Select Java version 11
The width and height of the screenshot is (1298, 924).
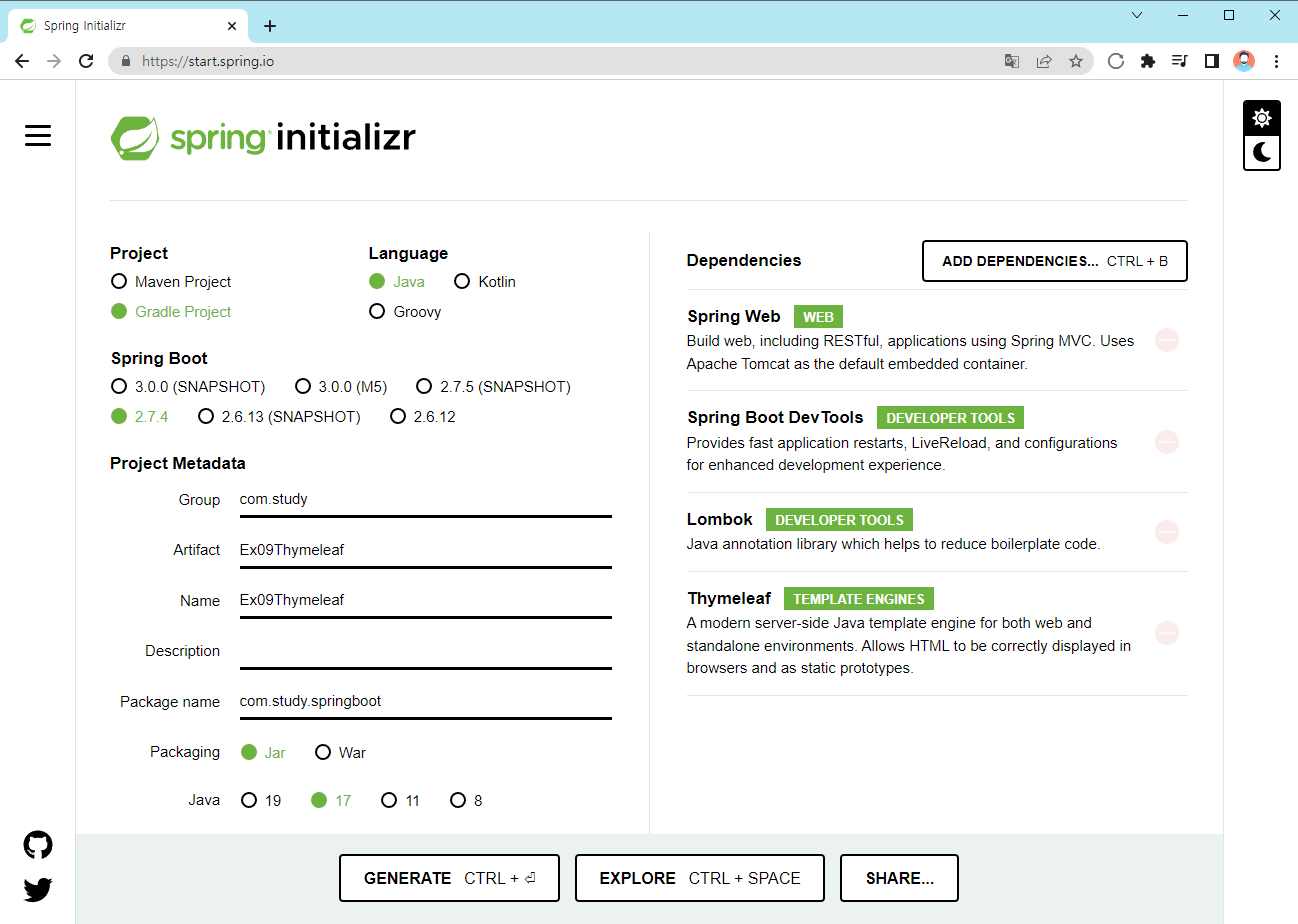coord(401,800)
